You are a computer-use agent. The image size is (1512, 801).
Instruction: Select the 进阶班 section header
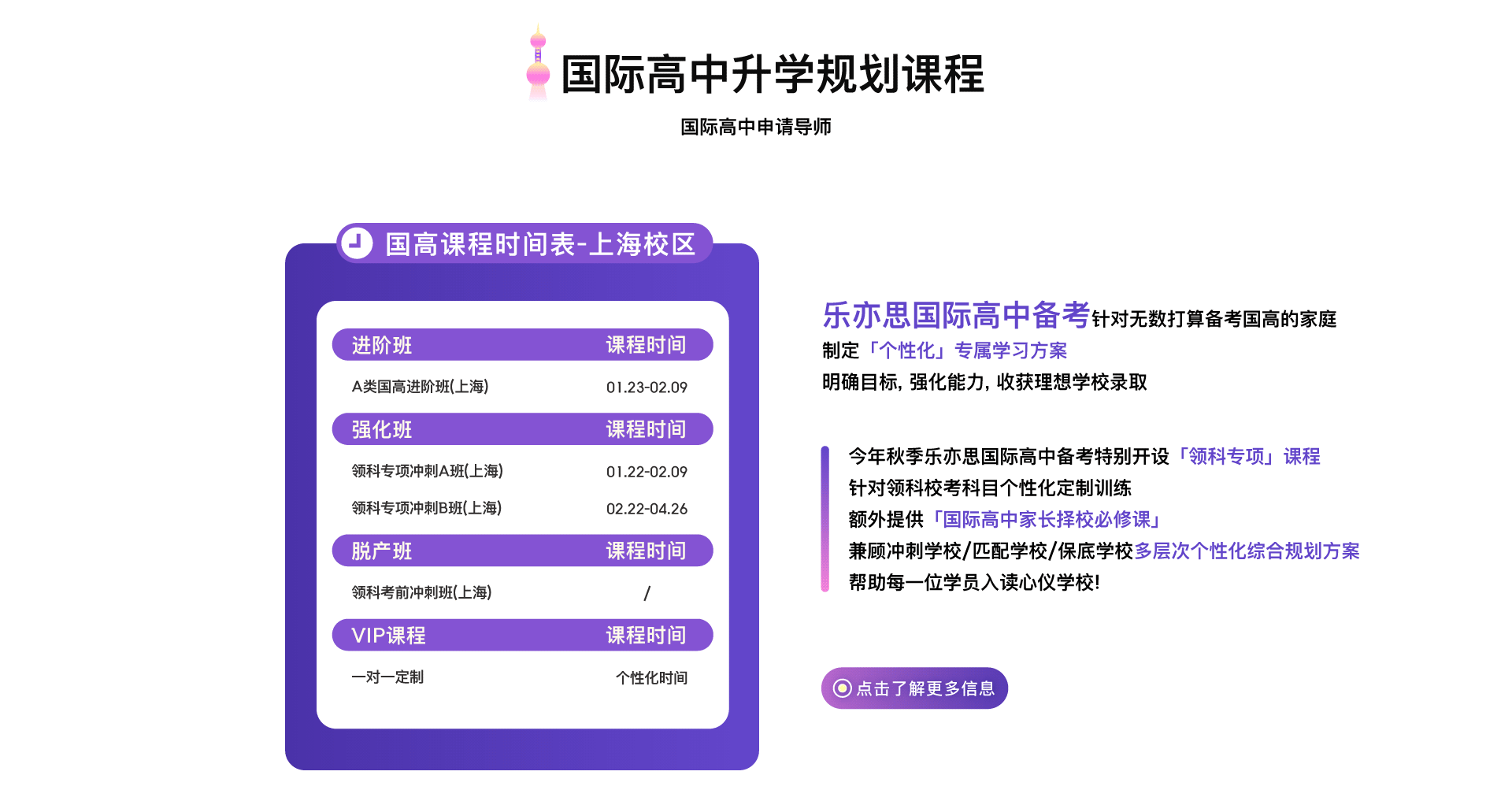click(x=523, y=345)
